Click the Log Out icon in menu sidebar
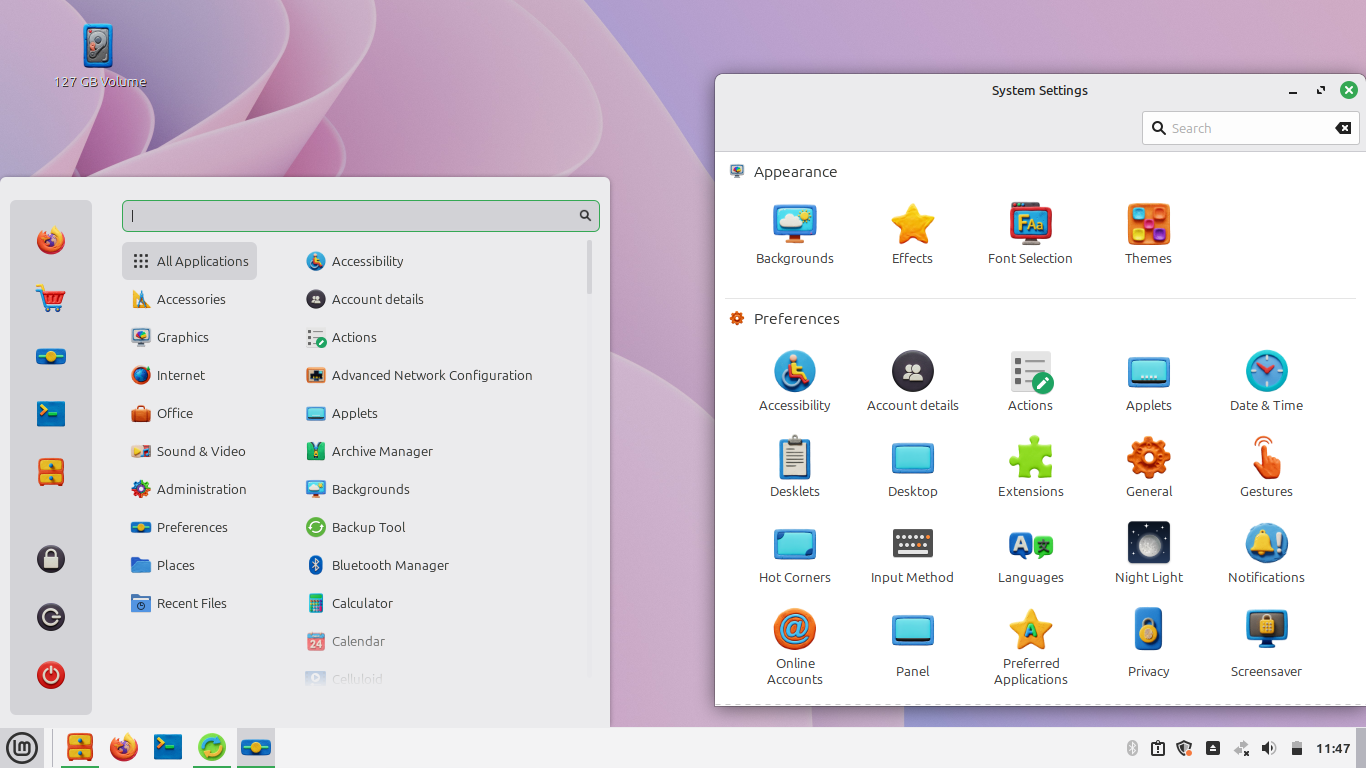 coord(51,617)
